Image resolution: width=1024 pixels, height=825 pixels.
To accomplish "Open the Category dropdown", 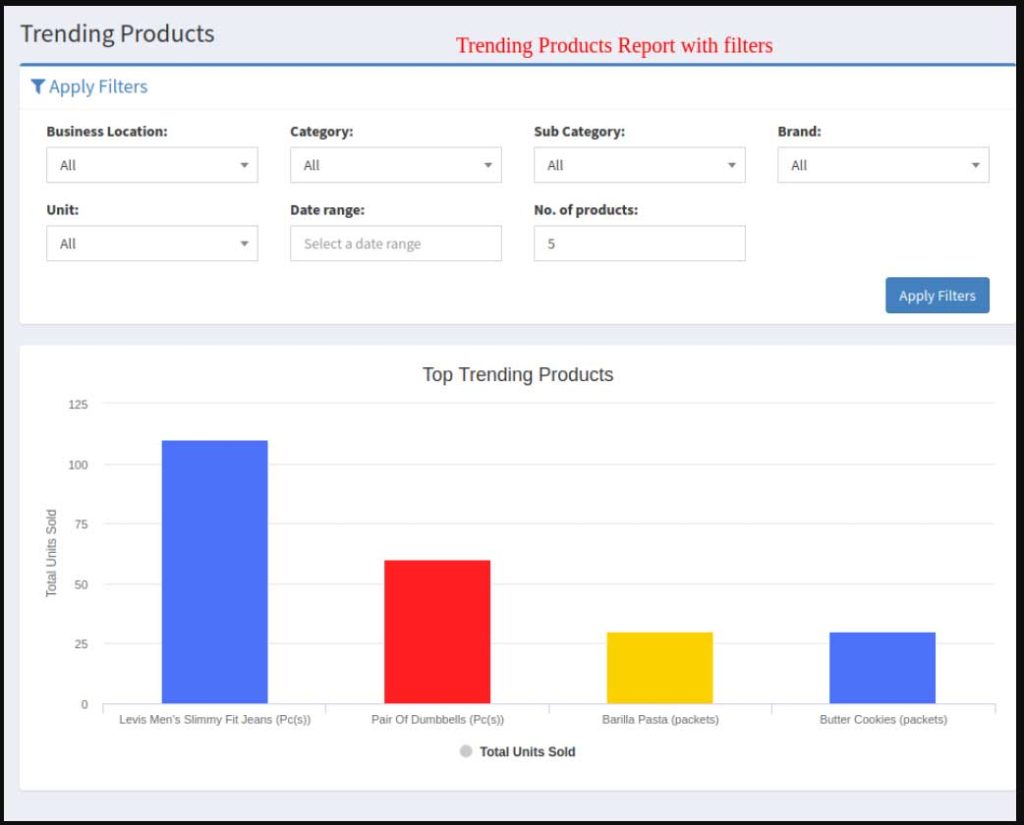I will pos(396,165).
